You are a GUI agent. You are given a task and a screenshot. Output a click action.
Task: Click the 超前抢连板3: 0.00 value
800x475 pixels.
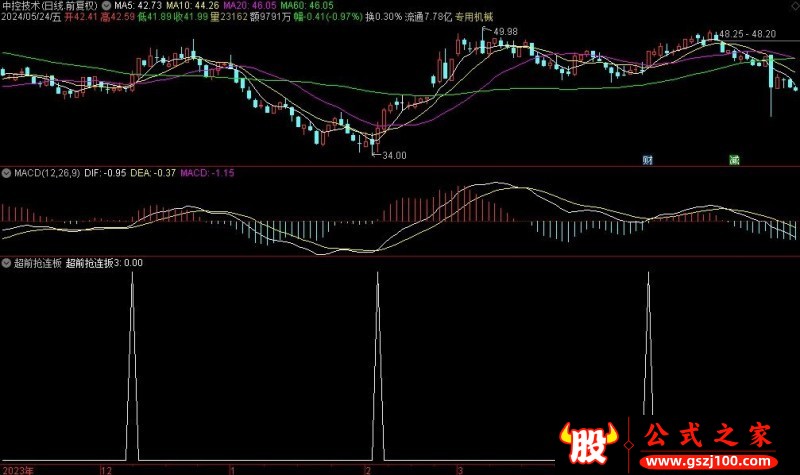pyautogui.click(x=104, y=263)
